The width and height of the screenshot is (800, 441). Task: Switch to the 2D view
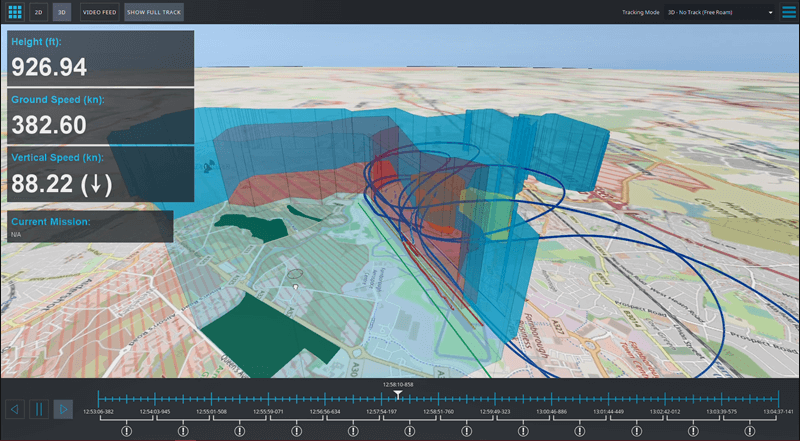click(x=38, y=12)
